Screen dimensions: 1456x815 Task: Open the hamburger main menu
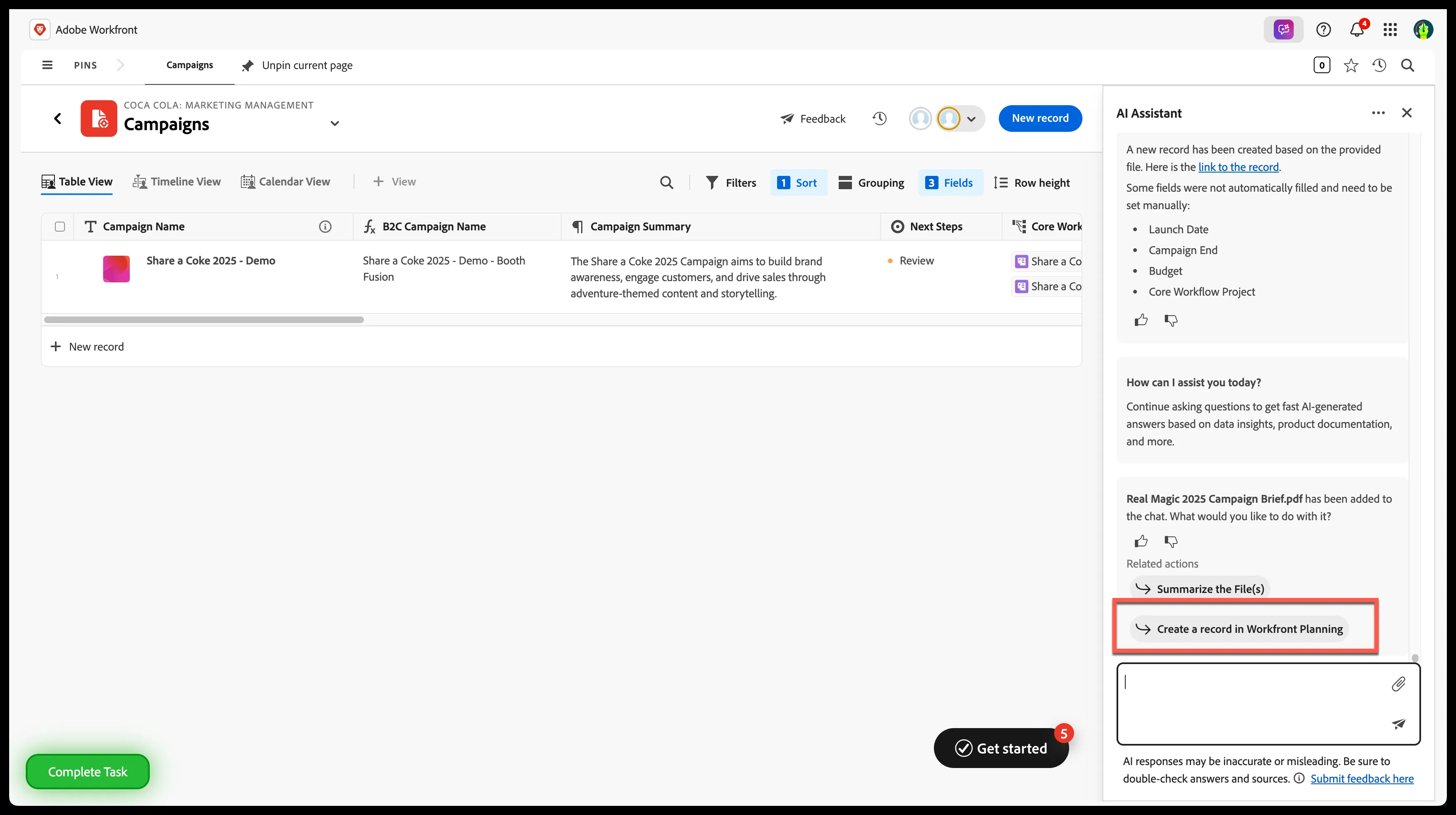[47, 65]
